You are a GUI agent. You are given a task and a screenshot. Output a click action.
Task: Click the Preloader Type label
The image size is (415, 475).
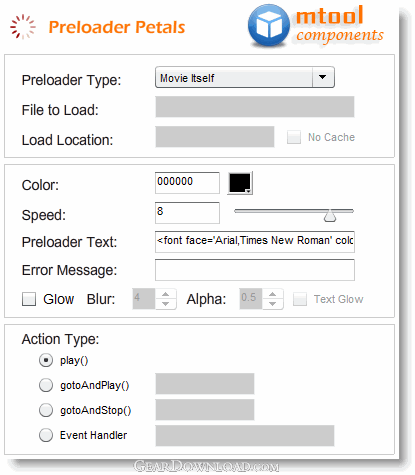tap(71, 80)
